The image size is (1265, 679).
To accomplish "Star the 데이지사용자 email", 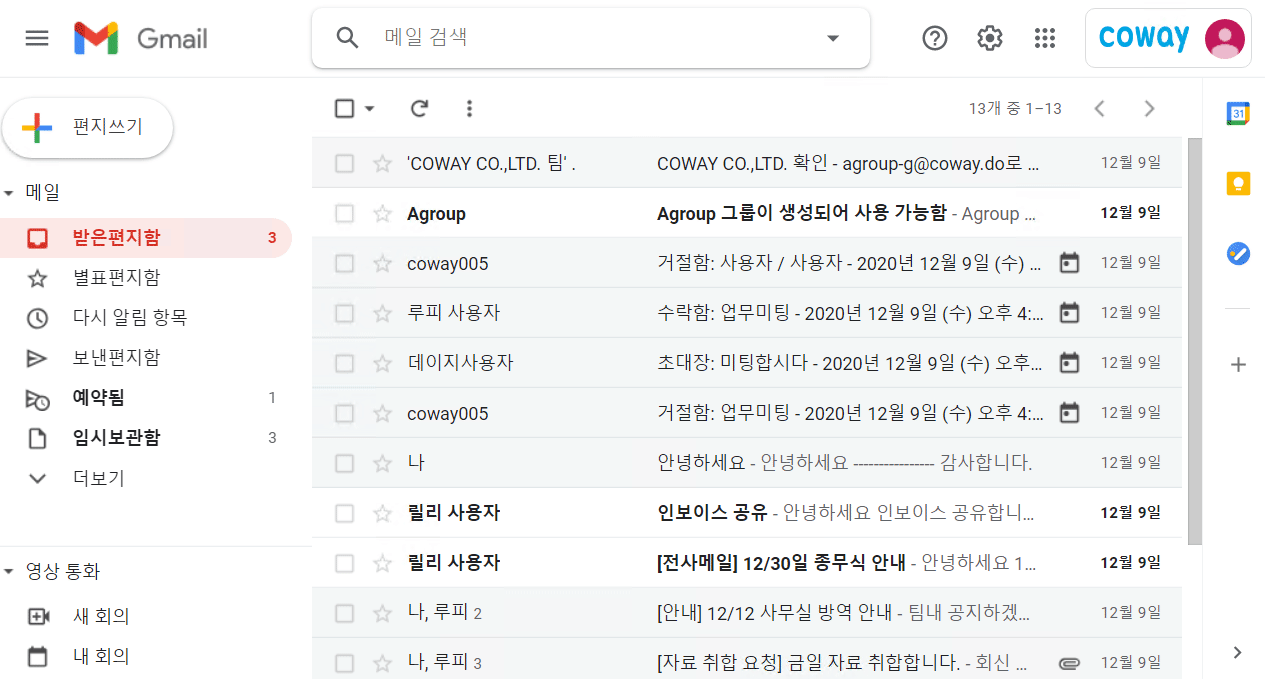I will coord(382,363).
